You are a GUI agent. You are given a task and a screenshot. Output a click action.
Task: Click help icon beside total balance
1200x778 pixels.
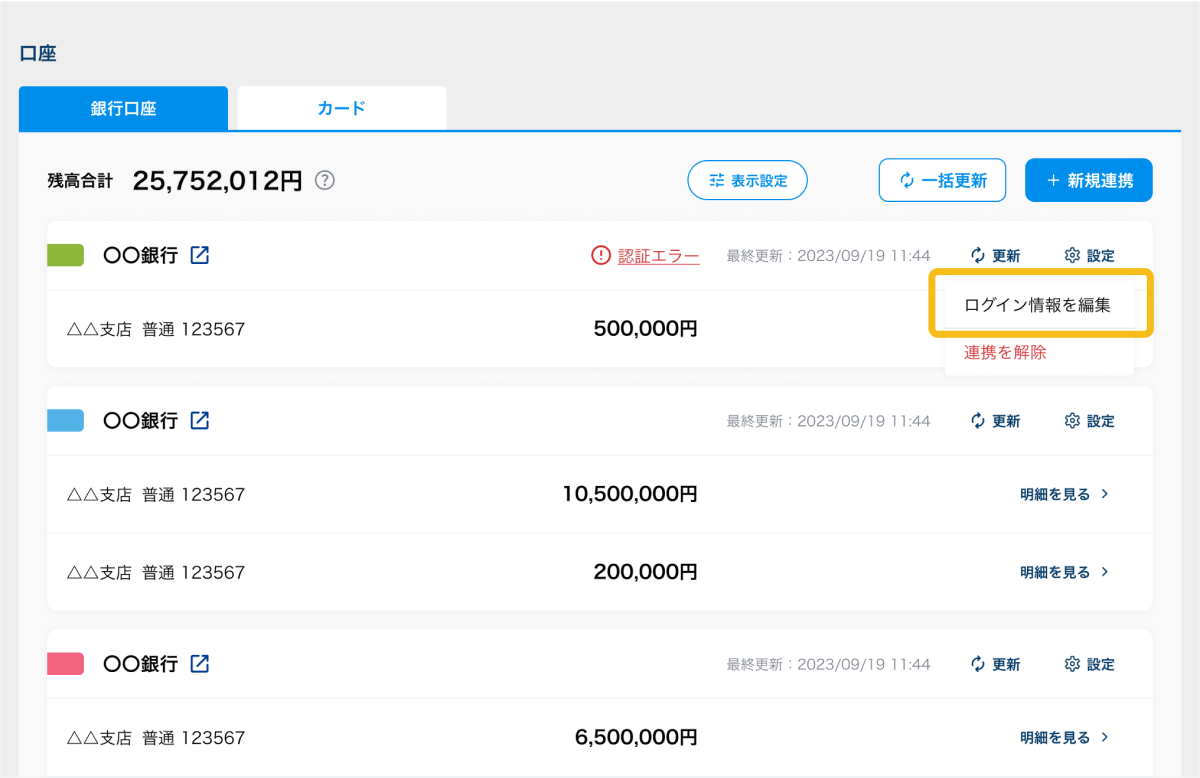325,181
